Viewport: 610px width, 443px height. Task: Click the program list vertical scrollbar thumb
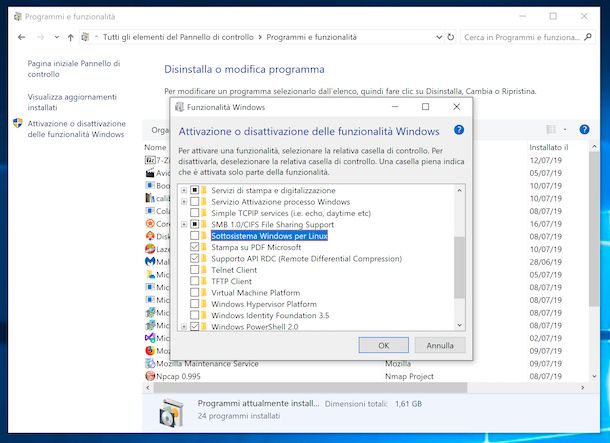point(594,228)
